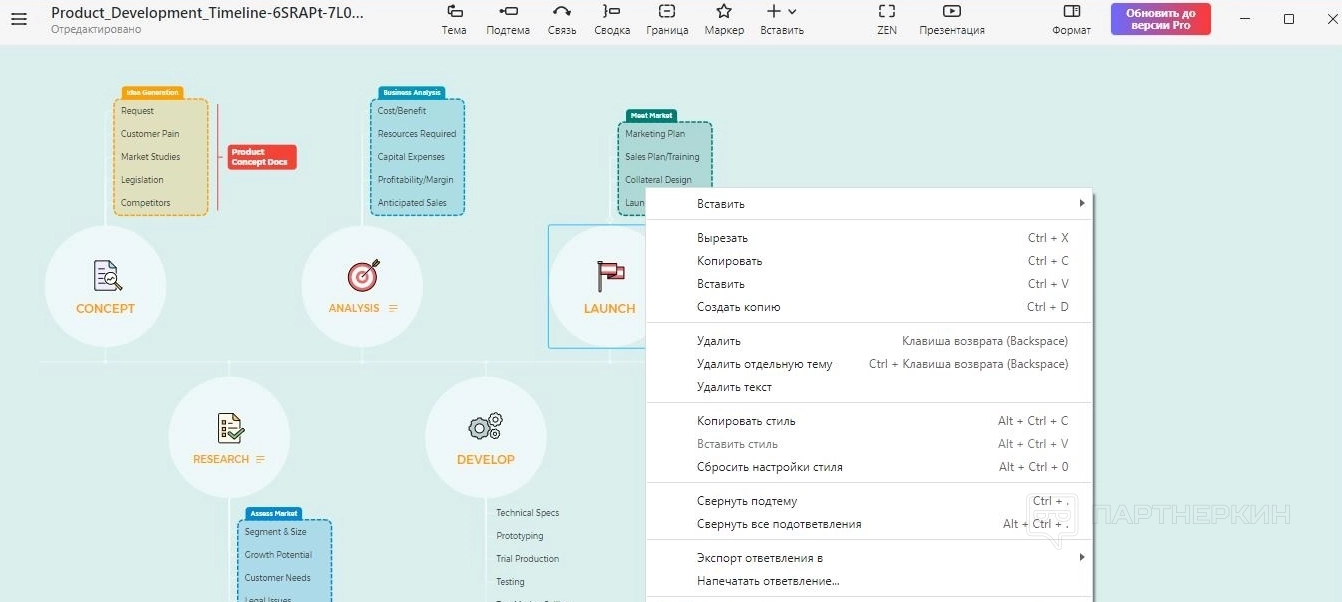Select the Resources Required subtopic
1342x602 pixels.
(417, 134)
